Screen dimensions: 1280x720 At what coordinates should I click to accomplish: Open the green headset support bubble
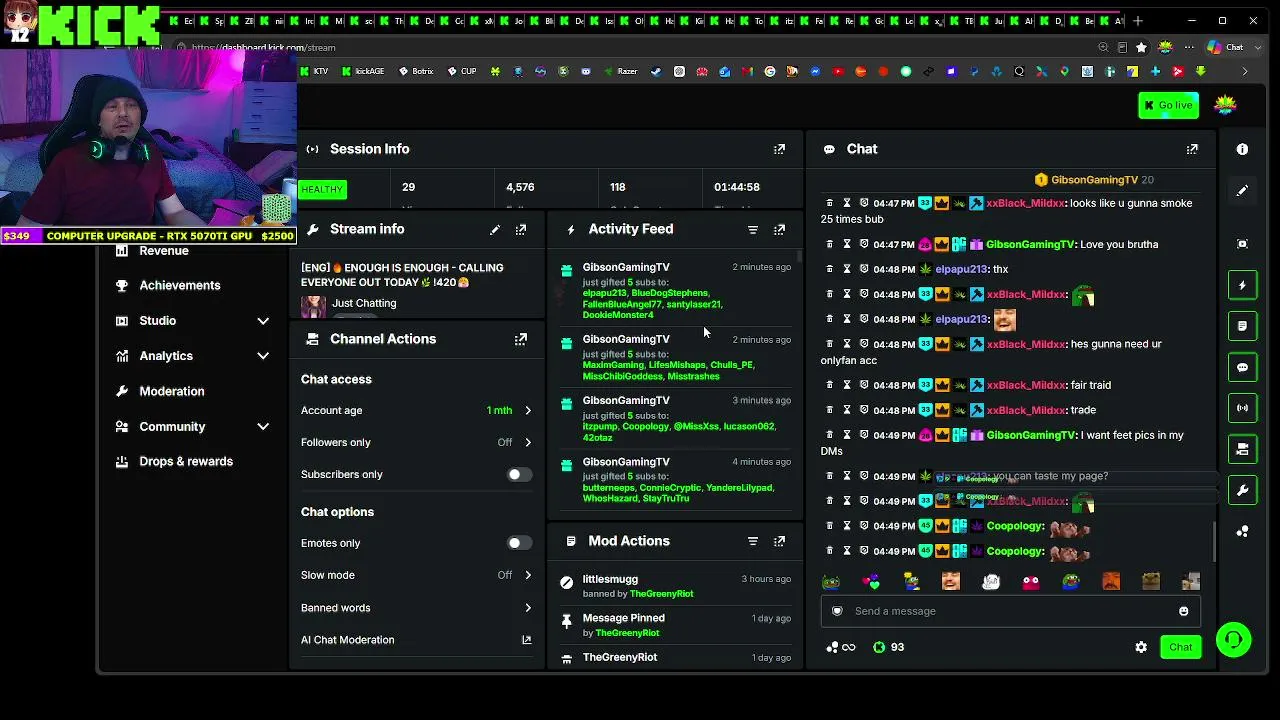tap(1234, 639)
